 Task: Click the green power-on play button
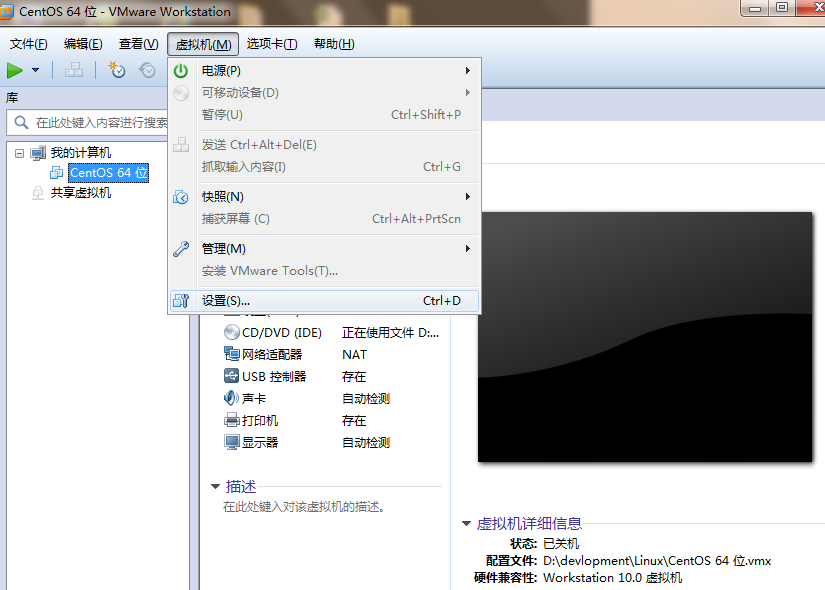click(15, 70)
